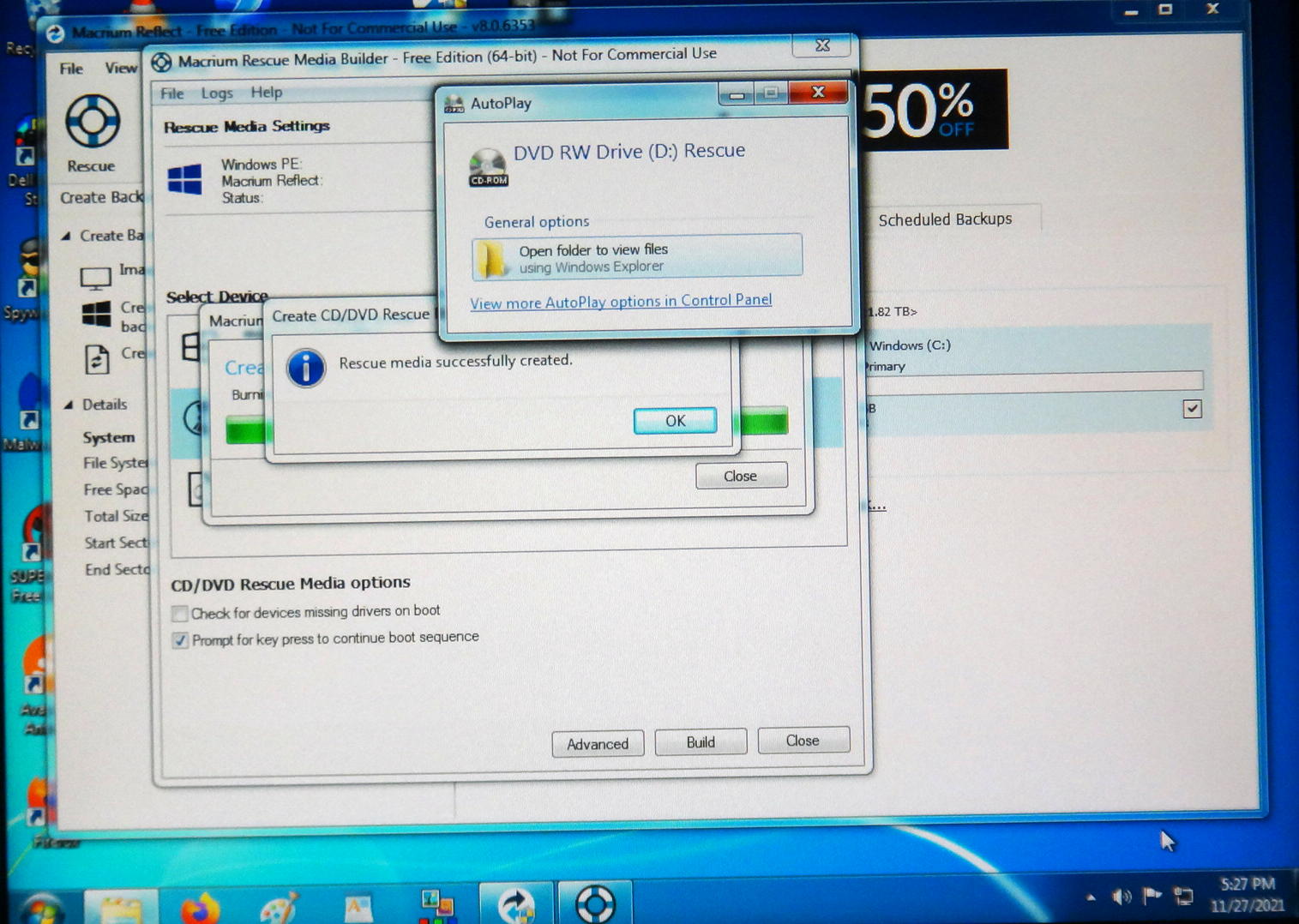The height and width of the screenshot is (924, 1299).
Task: Click Close at the bottom of Rescue Media Builder
Action: pyautogui.click(x=803, y=741)
